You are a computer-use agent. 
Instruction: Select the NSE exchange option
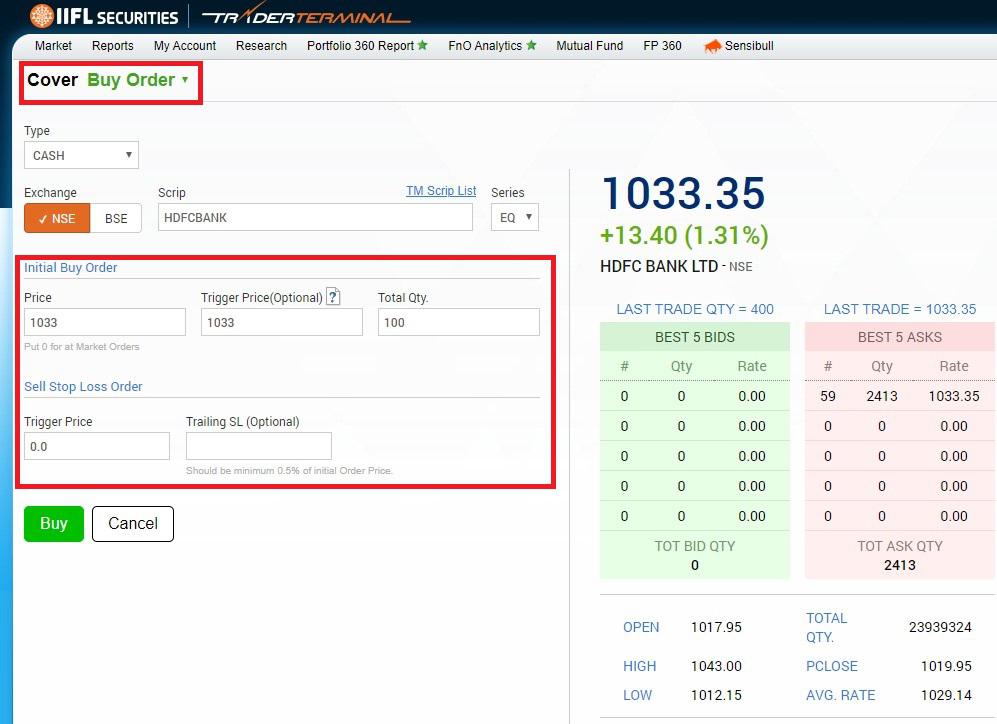pos(57,218)
